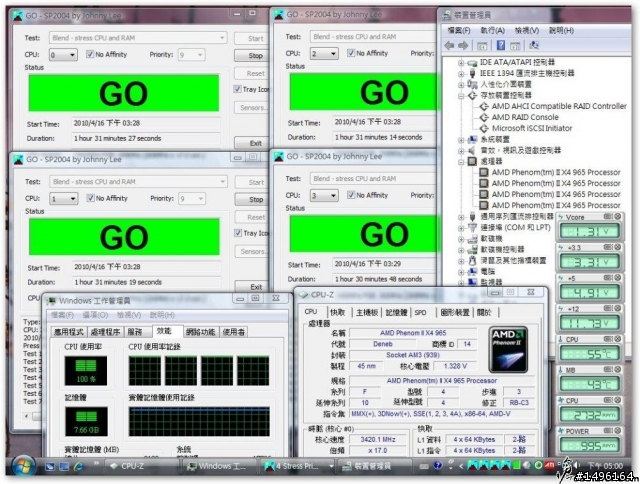640x484 pixels.
Task: Toggle No Affinity checkbox in CPU 0 window
Action: 90,54
